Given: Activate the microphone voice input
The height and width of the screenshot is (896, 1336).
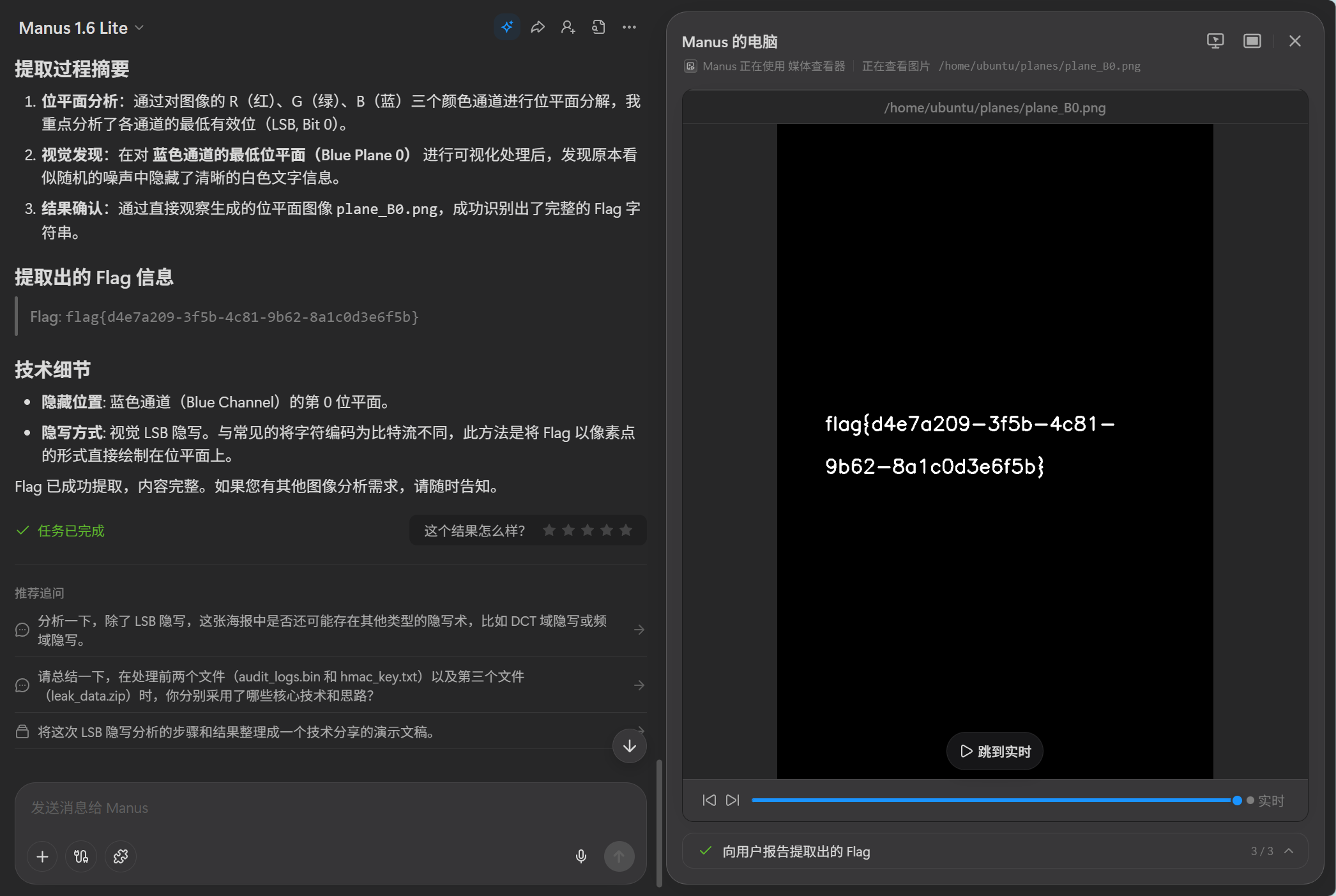Looking at the screenshot, I should (581, 856).
